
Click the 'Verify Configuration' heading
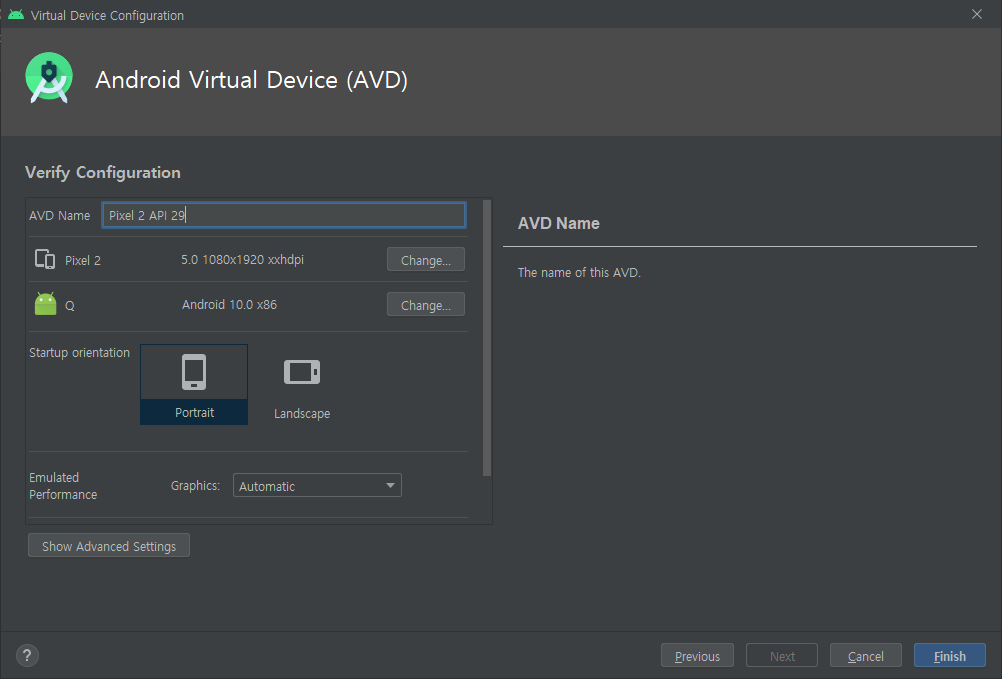[103, 172]
